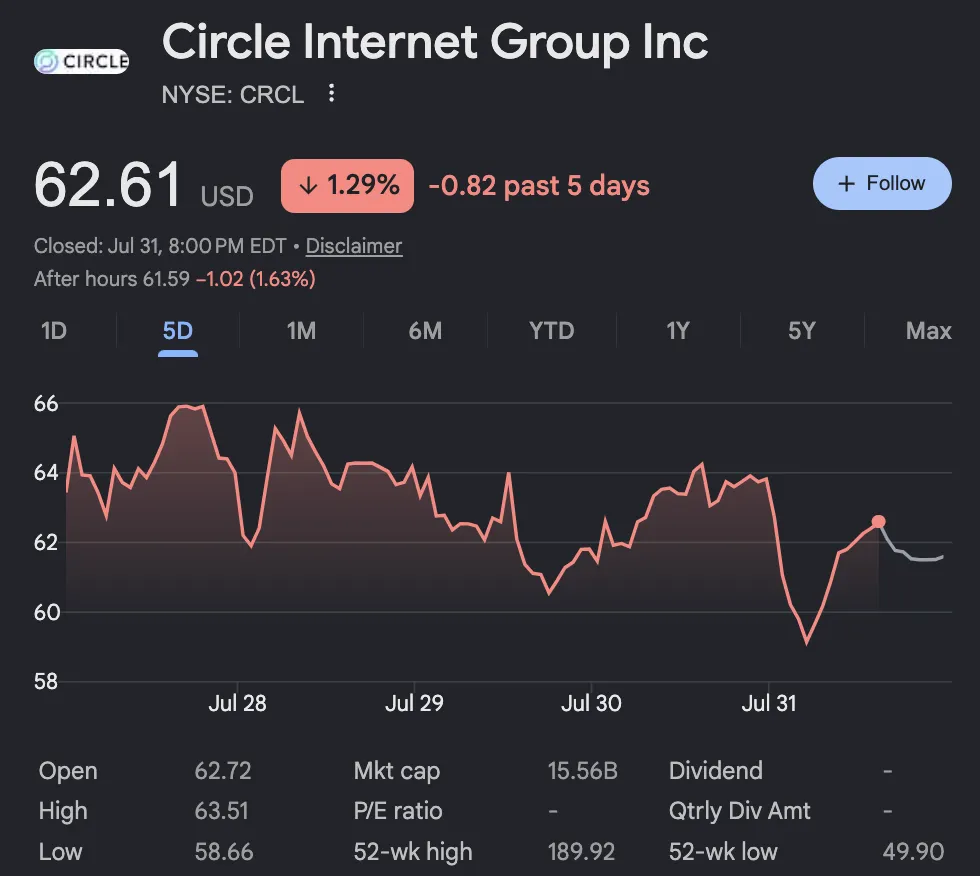Open the Disclaimer link
980x876 pixels.
354,246
